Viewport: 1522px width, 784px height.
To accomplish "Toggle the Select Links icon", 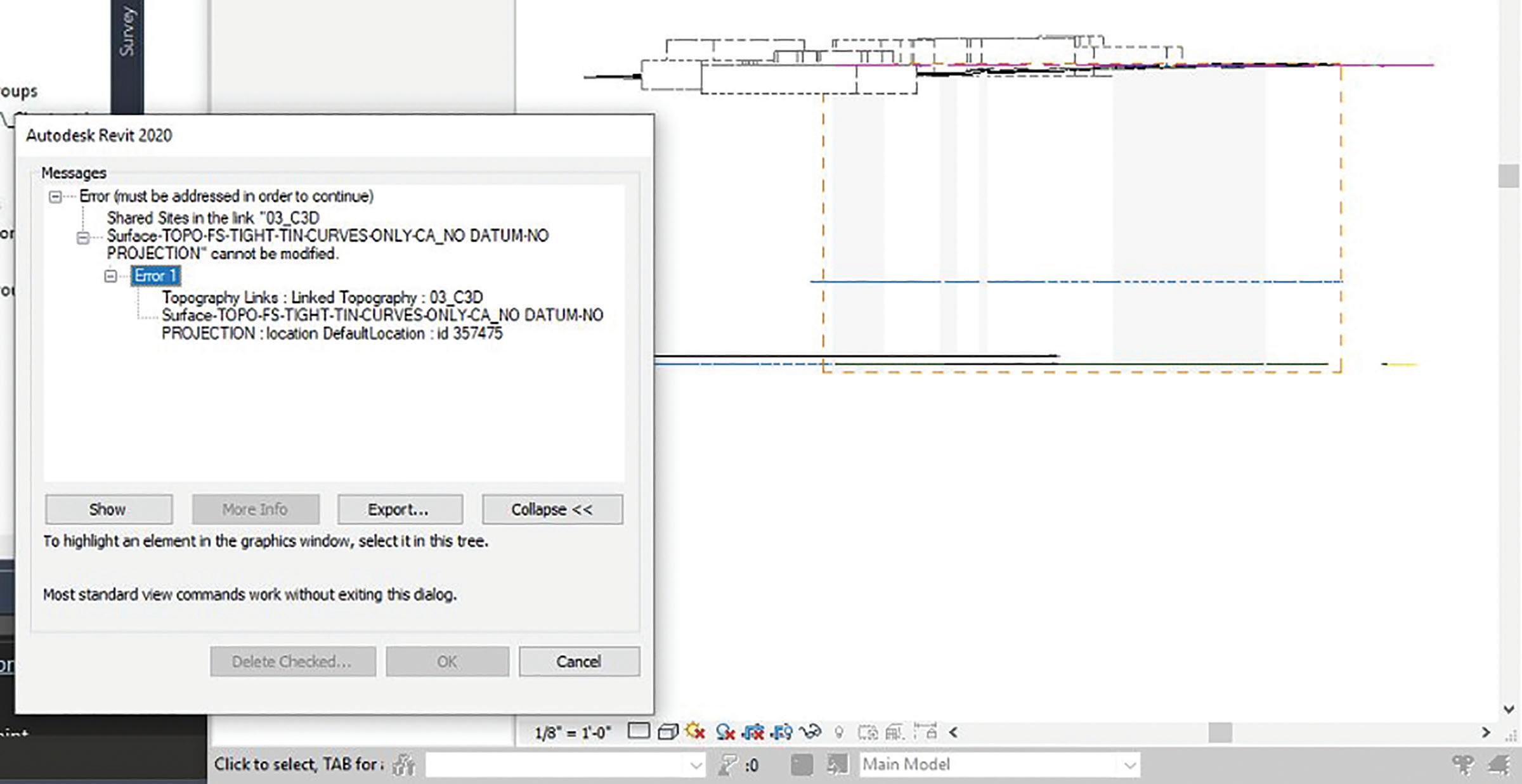I will 1464,765.
